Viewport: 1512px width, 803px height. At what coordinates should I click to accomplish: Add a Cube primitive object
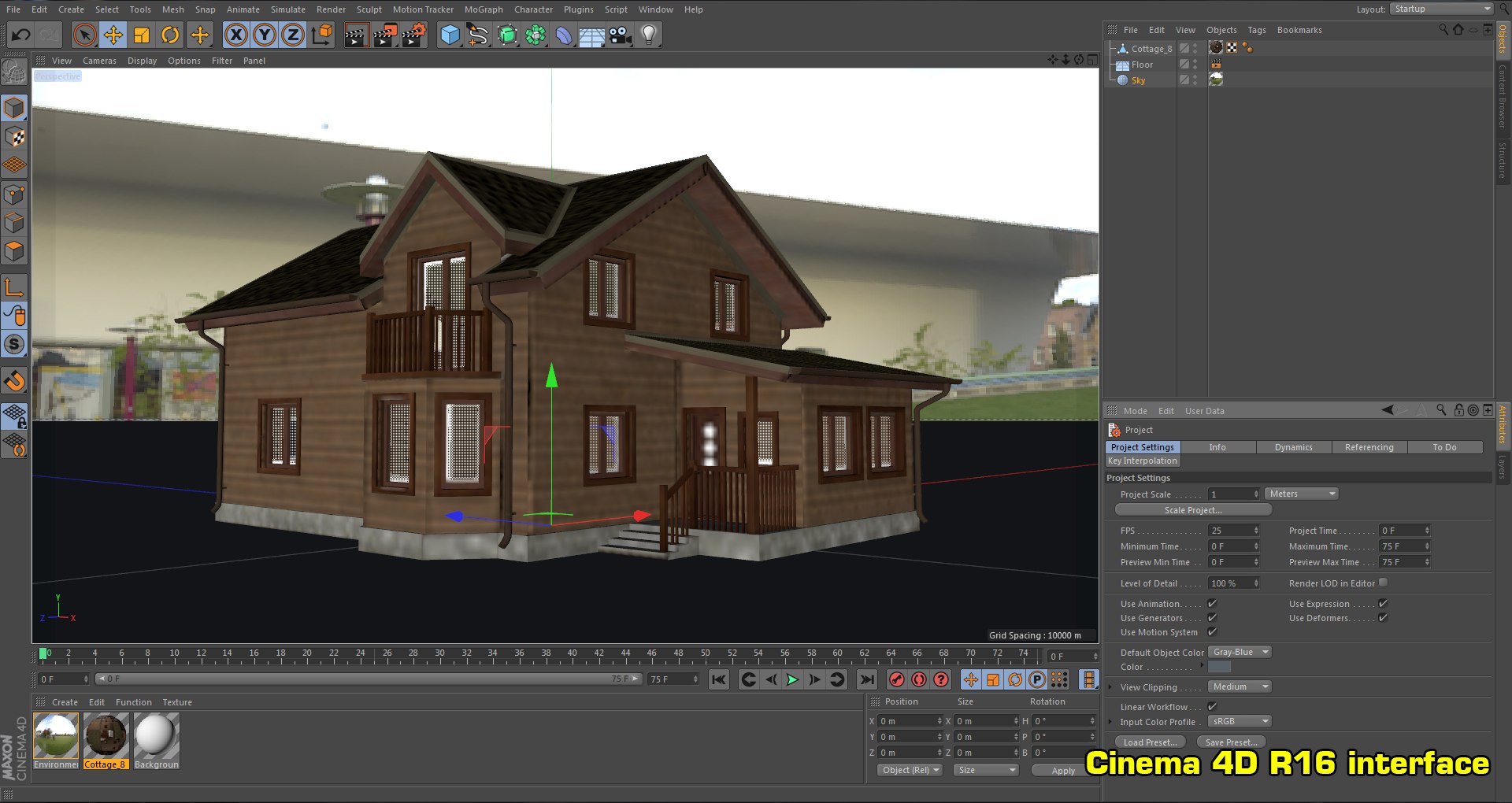(x=450, y=35)
